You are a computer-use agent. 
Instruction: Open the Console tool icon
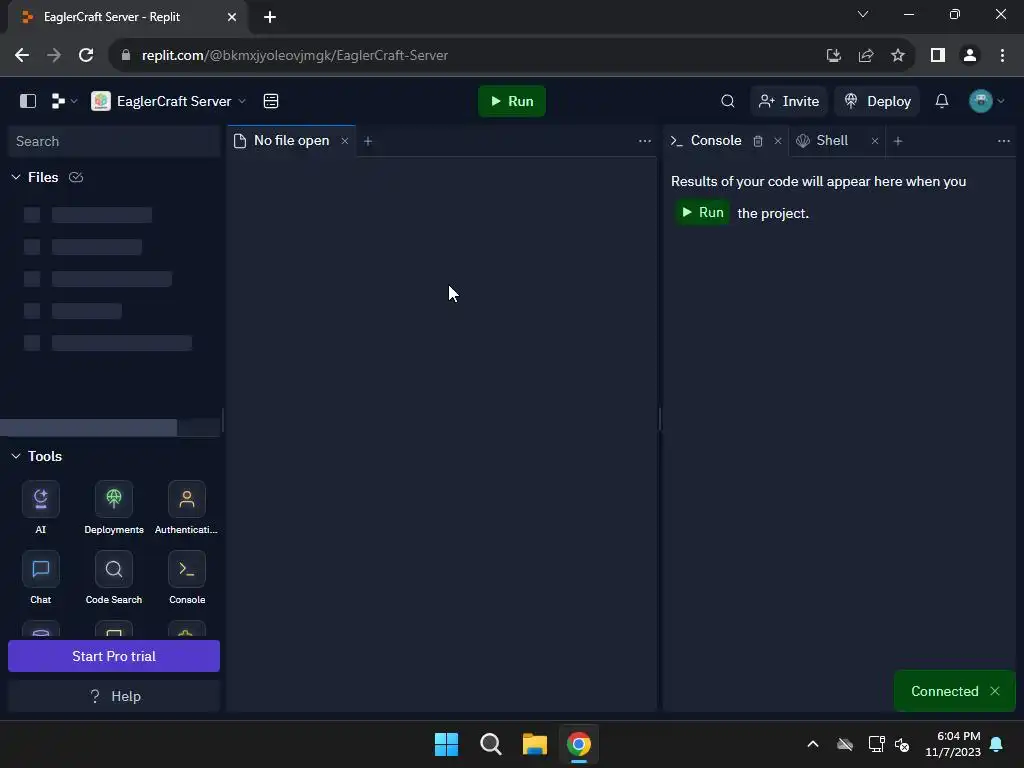tap(187, 577)
